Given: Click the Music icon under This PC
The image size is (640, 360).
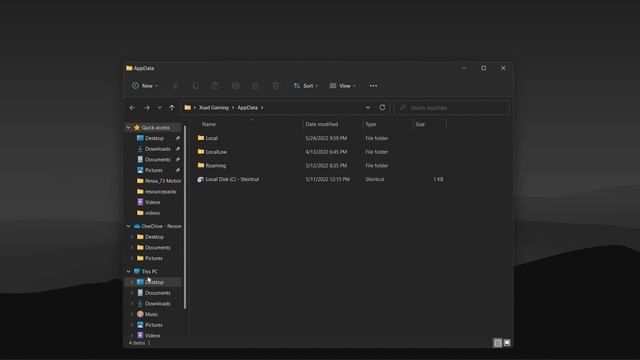Looking at the screenshot, I should (x=140, y=314).
